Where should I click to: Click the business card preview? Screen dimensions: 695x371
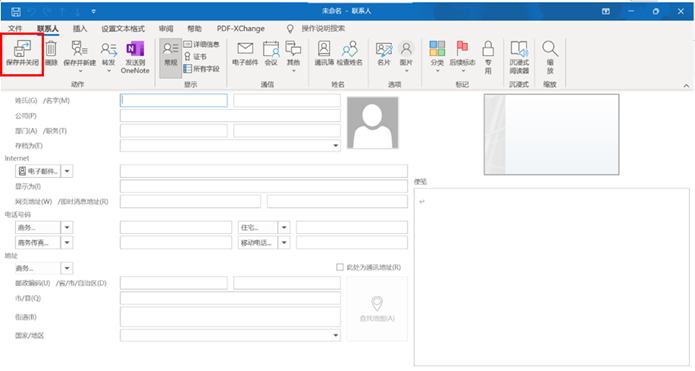tap(551, 134)
